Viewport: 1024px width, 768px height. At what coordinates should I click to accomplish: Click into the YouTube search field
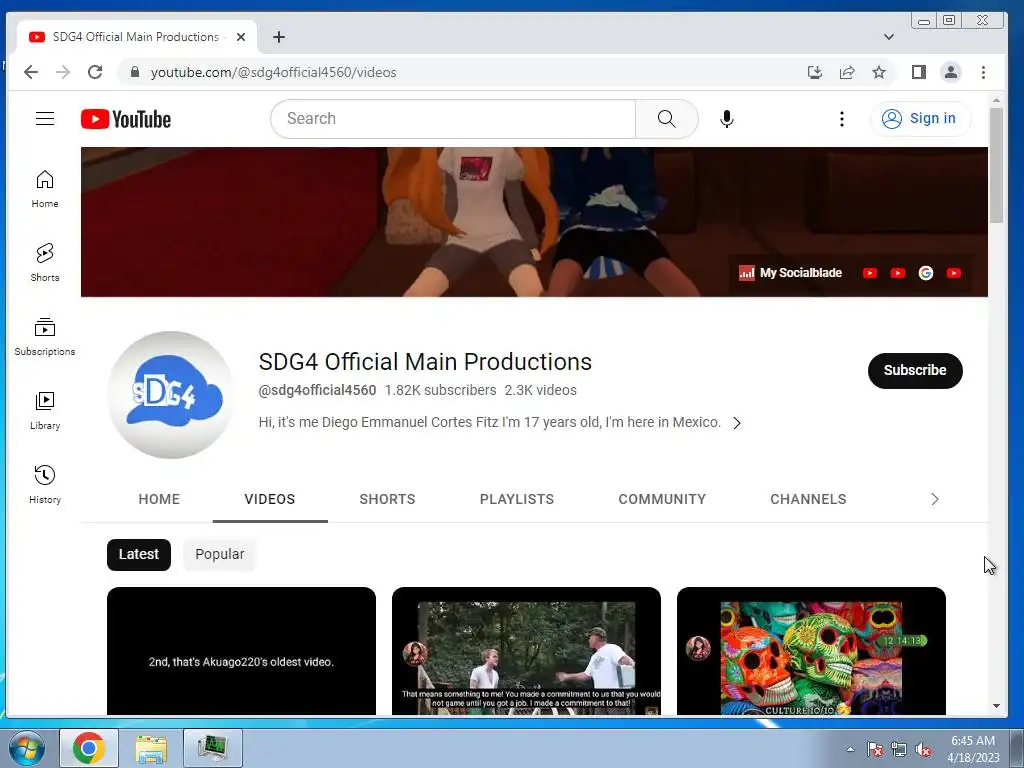(453, 119)
